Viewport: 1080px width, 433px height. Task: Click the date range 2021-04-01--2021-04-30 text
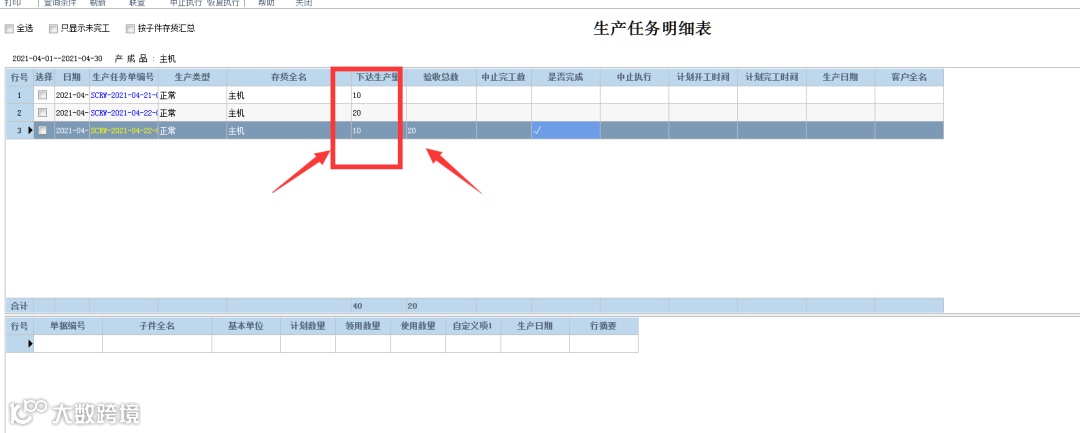click(57, 59)
